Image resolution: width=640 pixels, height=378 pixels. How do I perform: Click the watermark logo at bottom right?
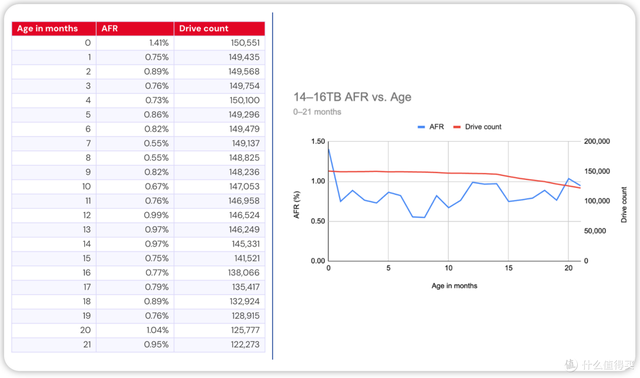point(571,364)
